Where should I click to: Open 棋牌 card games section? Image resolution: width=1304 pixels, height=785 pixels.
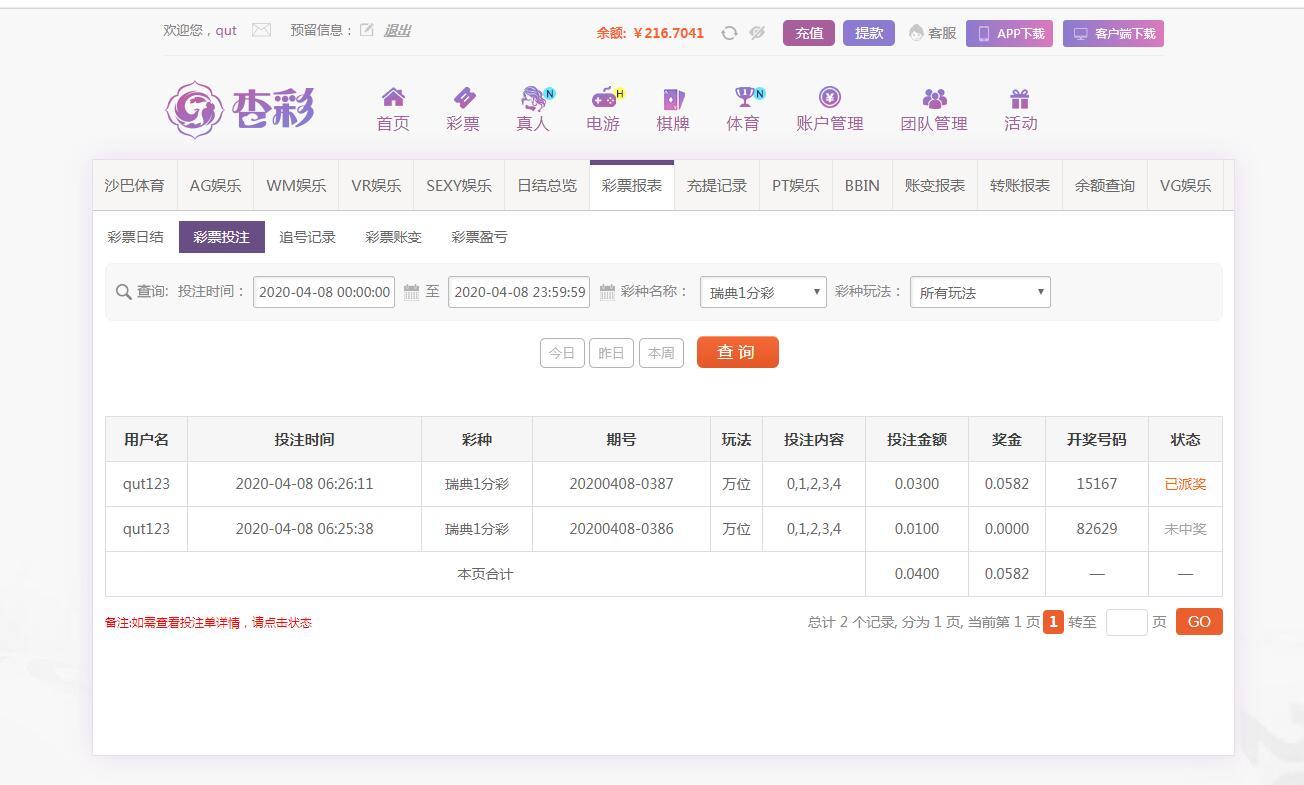(x=673, y=110)
